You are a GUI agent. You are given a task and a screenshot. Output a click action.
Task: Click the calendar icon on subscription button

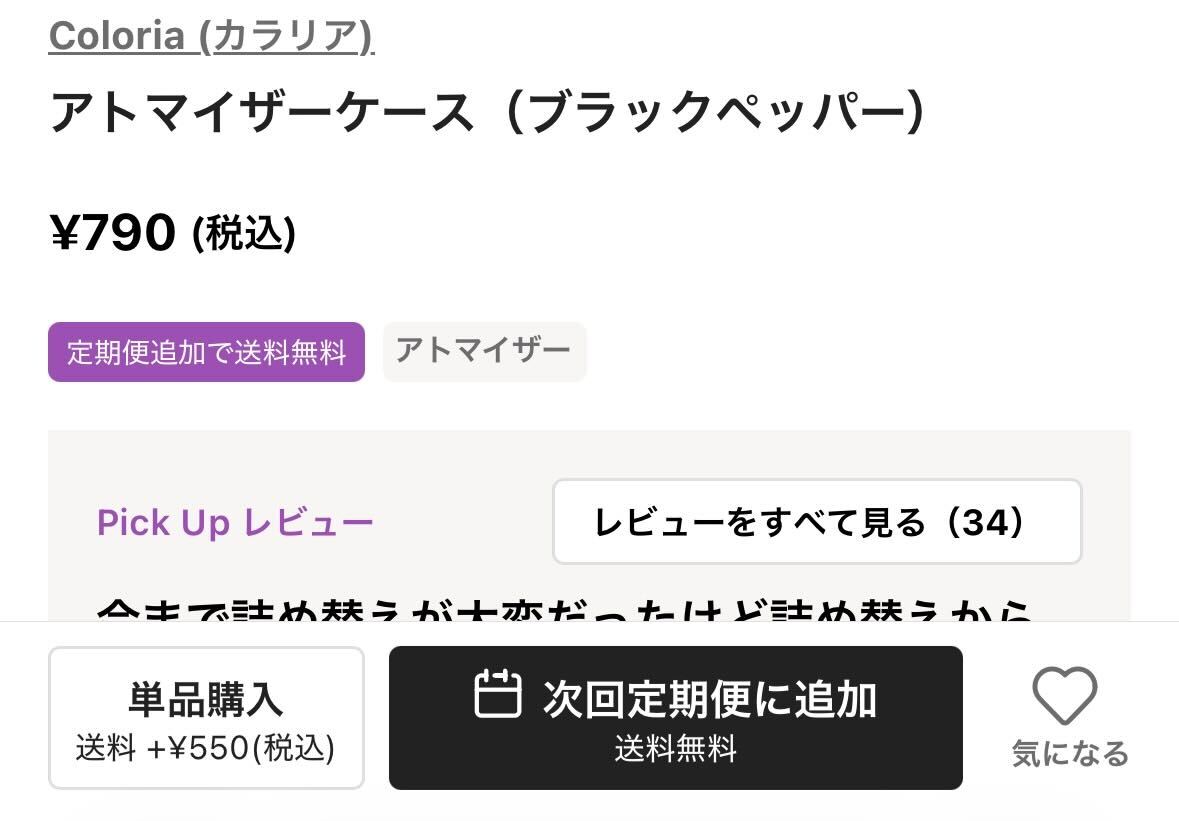pyautogui.click(x=497, y=694)
